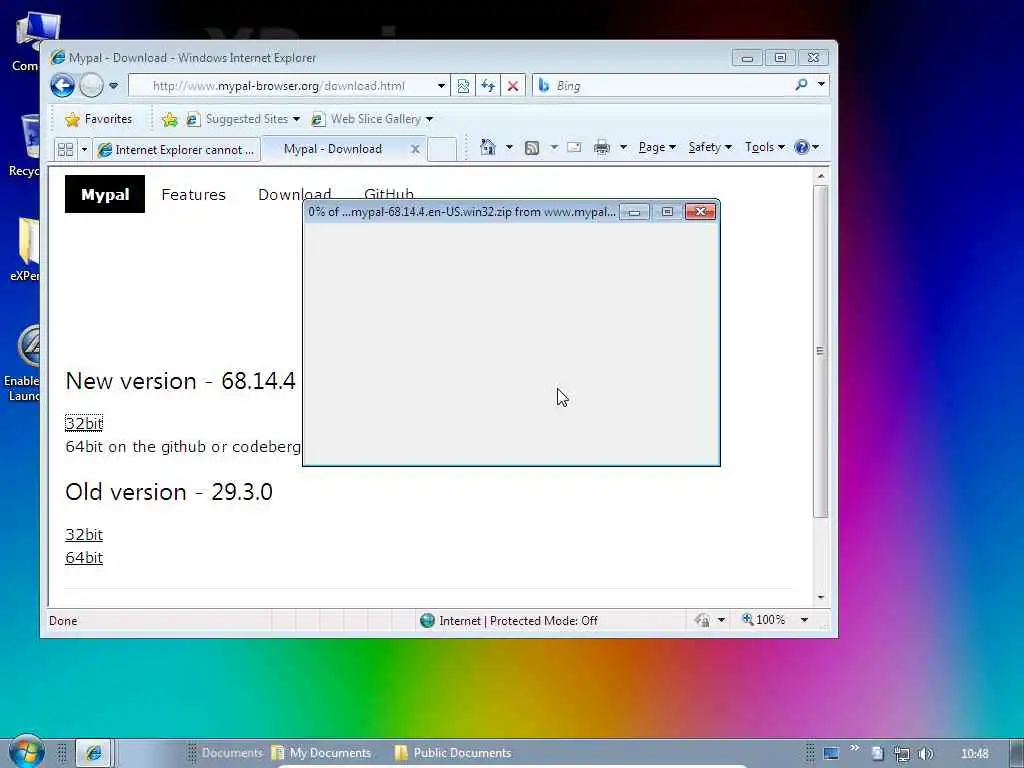Screen dimensions: 1024x768
Task: Open the Page menu
Action: (x=657, y=147)
